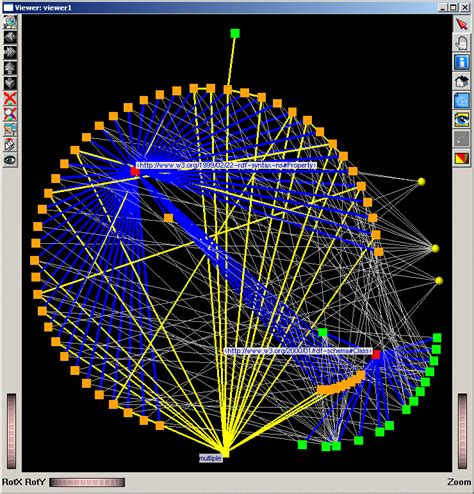Click the RotX vertical slider on the left
Viewport: 474px width, 494px height.
[x=12, y=431]
